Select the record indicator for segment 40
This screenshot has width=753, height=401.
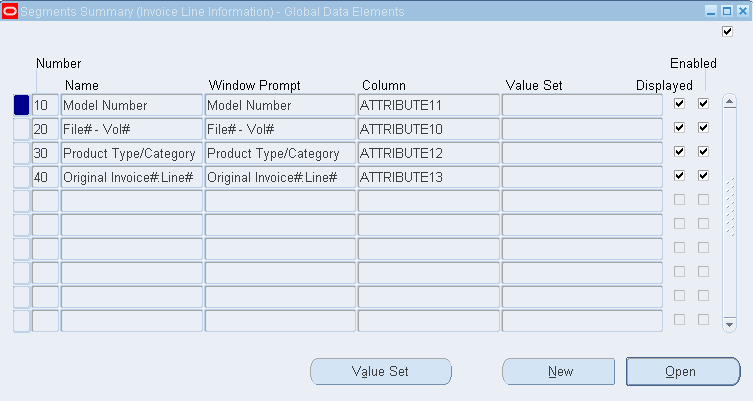[21, 177]
